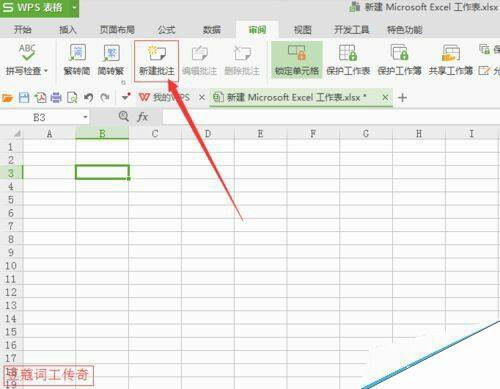Switch to the 我的WPS tab

click(x=164, y=97)
